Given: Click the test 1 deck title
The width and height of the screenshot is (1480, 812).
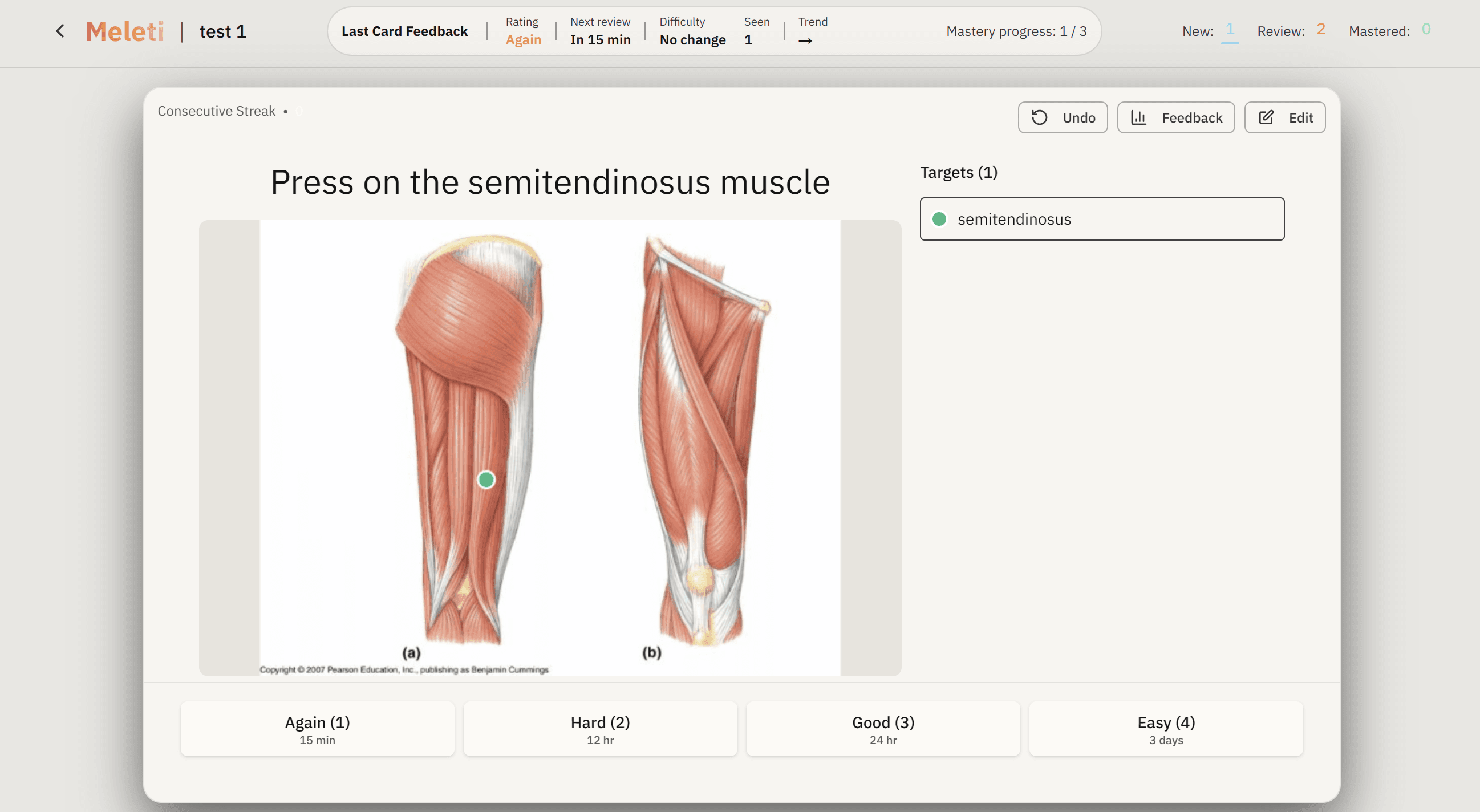Looking at the screenshot, I should pyautogui.click(x=223, y=31).
